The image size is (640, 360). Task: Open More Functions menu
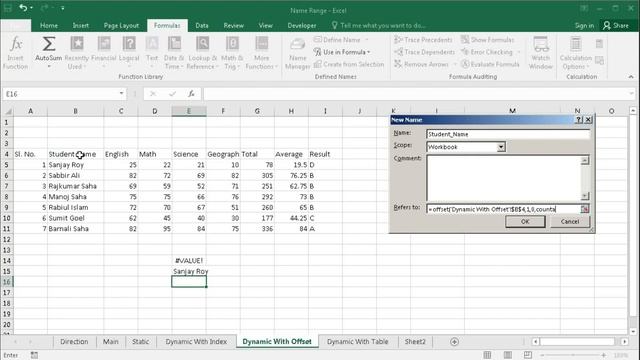pos(261,53)
